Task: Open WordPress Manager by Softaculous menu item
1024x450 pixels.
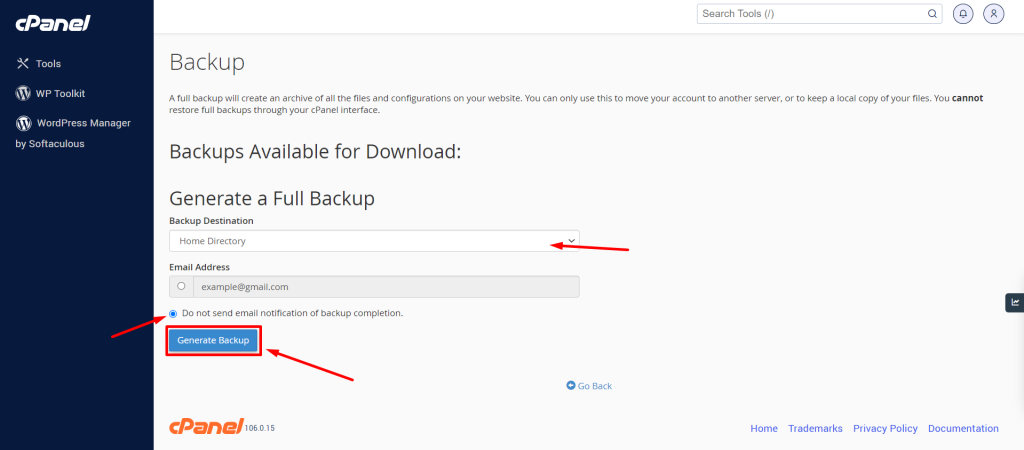Action: click(x=73, y=133)
